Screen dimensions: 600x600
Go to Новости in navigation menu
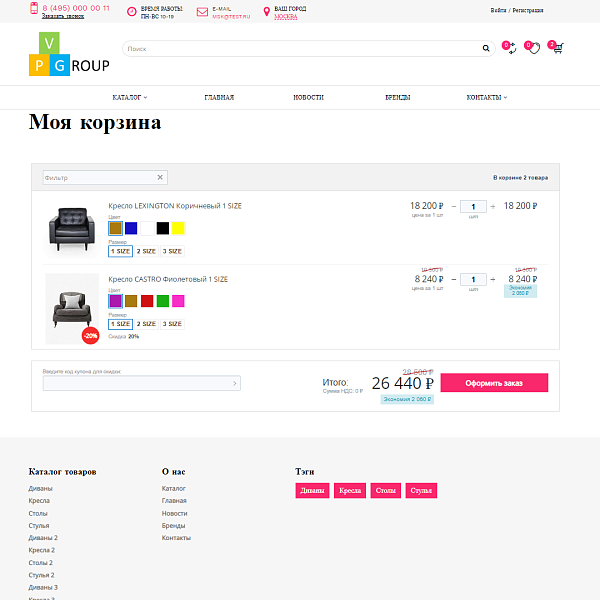(308, 98)
